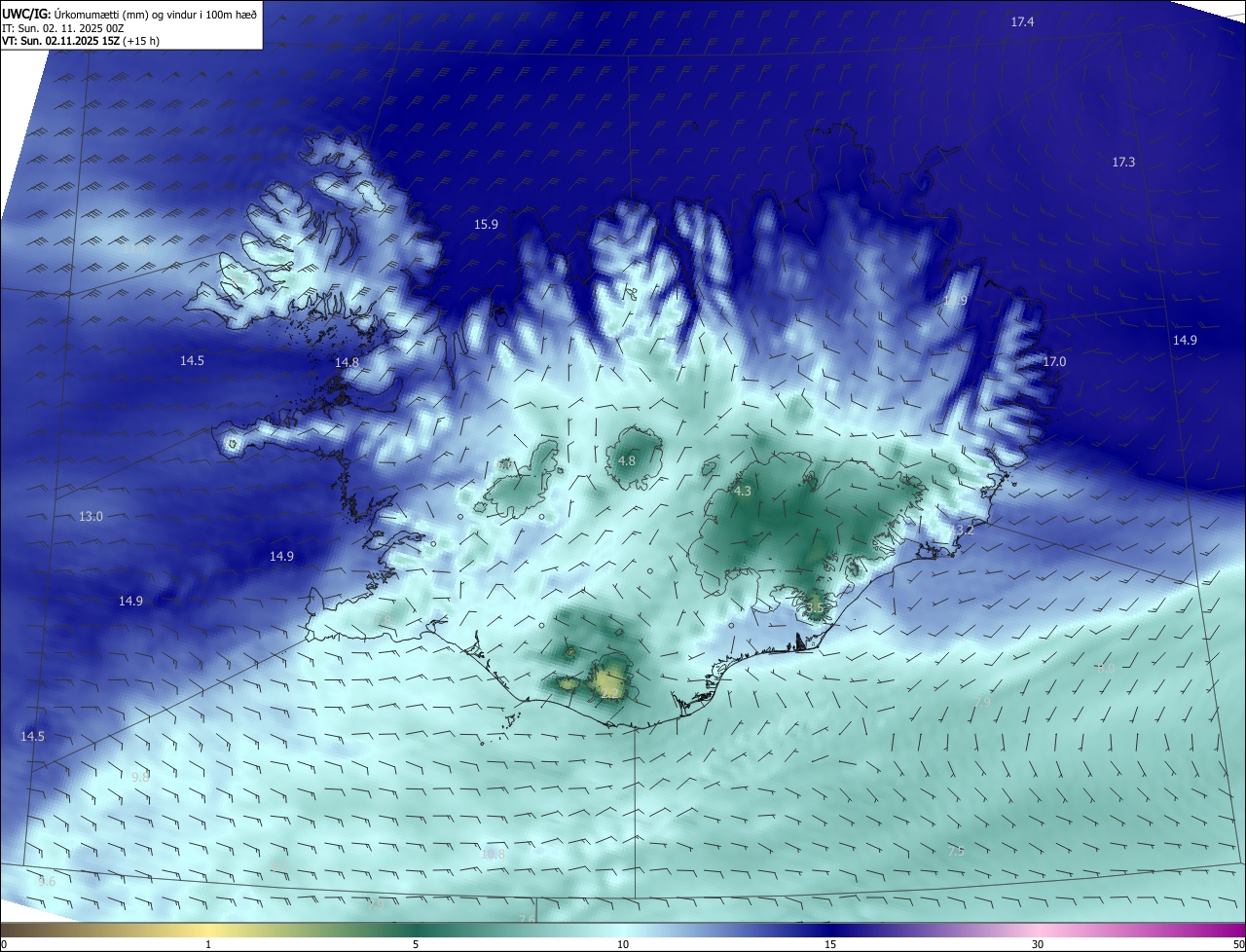Select the 'VT: Sun. 02.11.2025 15Z' line
Image resolution: width=1246 pixels, height=952 pixels.
pos(60,41)
